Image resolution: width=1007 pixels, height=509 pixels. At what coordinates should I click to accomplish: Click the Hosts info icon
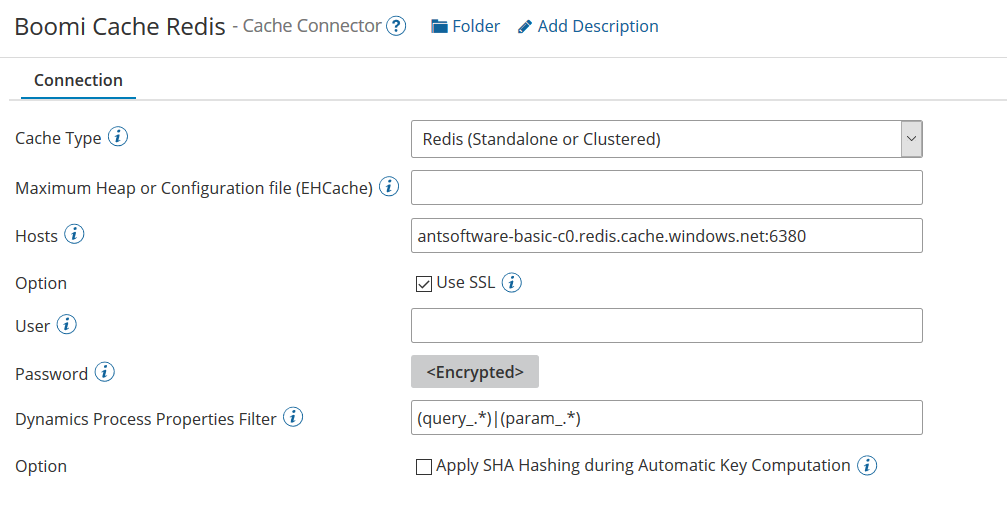(74, 235)
